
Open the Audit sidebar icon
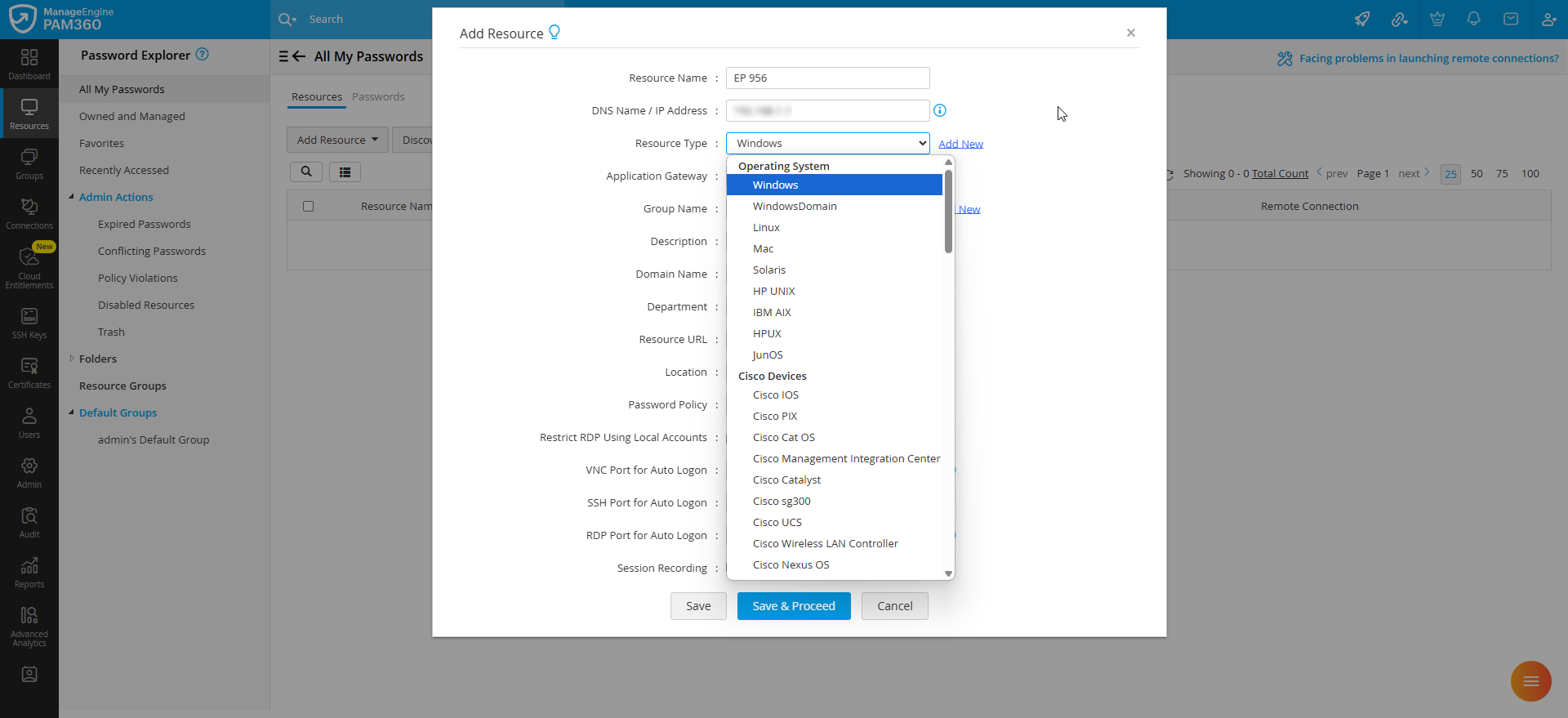point(29,522)
